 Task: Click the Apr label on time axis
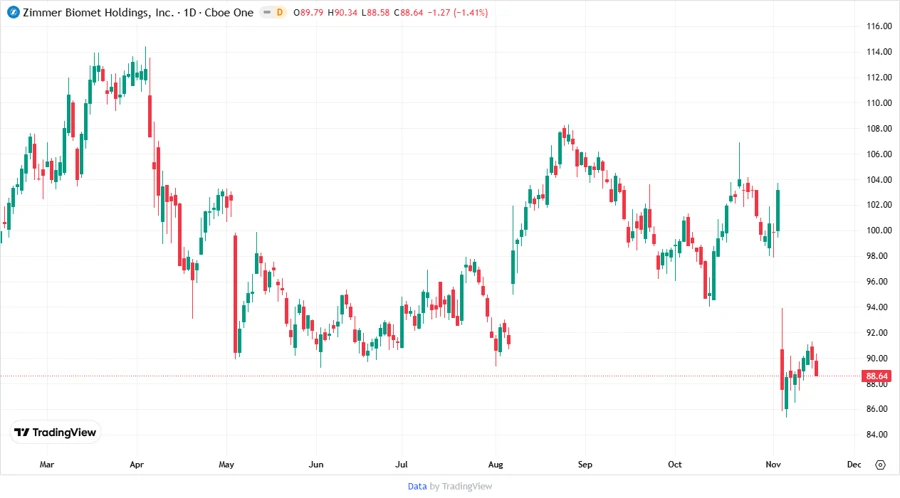pos(137,464)
